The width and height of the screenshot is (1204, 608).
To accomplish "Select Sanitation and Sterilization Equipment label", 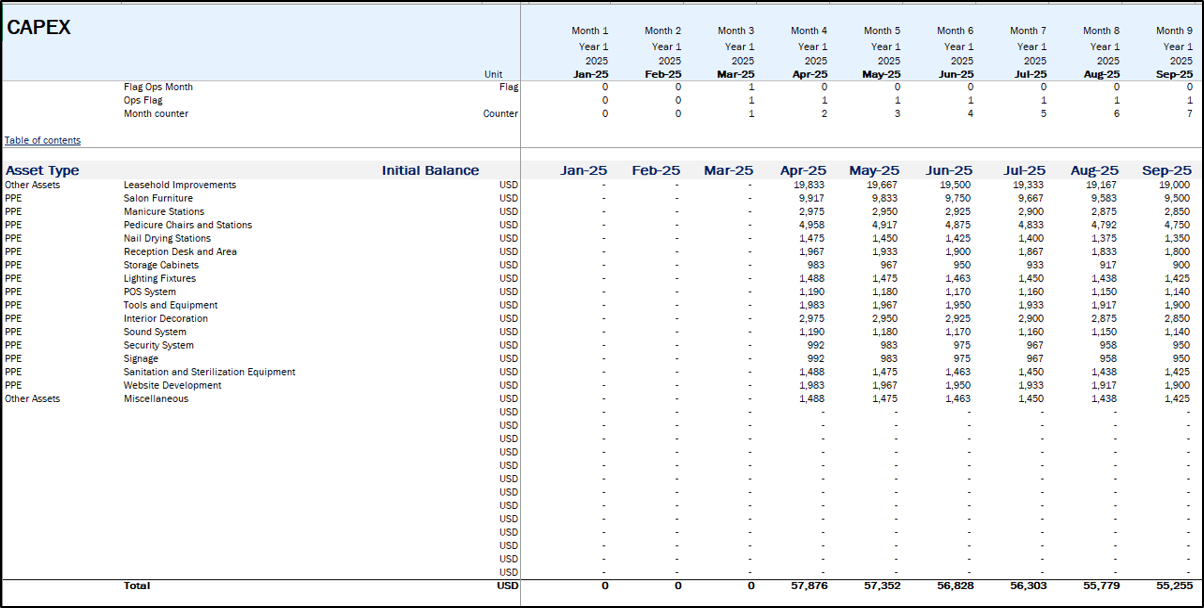I will (209, 372).
